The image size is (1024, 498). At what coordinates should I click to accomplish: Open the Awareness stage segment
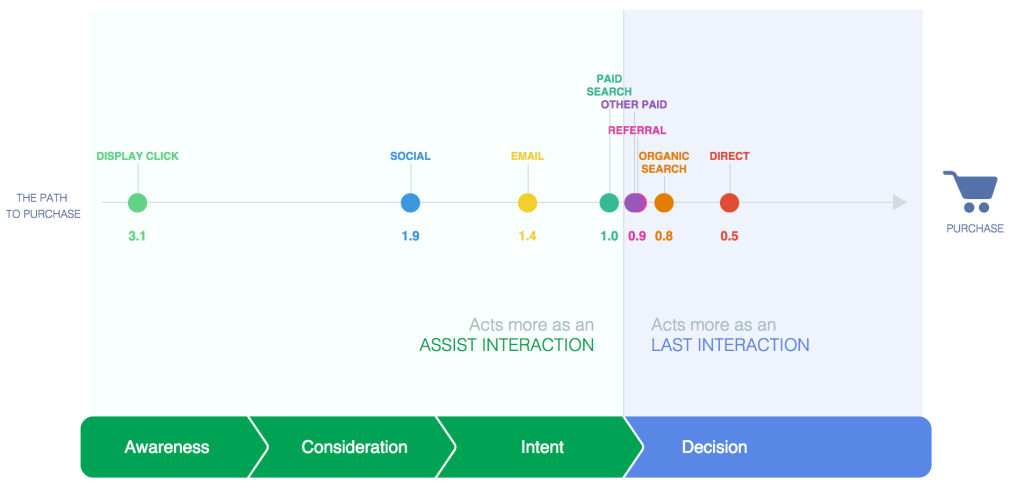point(167,447)
